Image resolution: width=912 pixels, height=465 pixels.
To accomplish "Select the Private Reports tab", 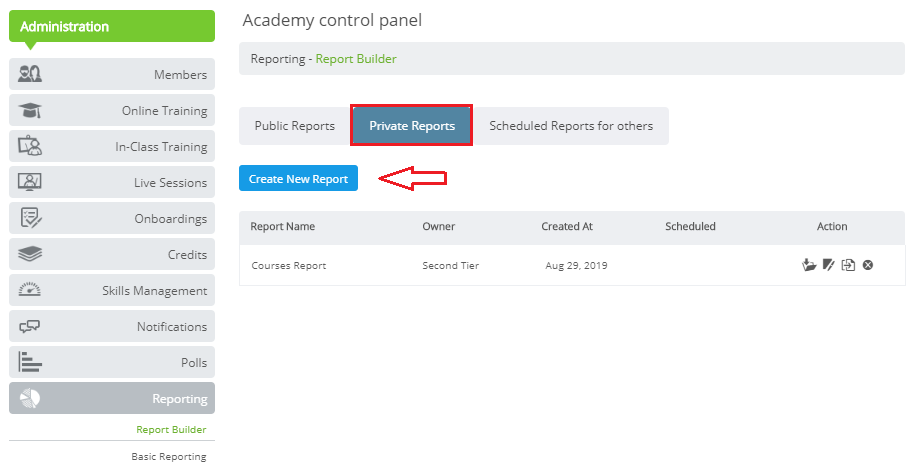I will coord(412,126).
